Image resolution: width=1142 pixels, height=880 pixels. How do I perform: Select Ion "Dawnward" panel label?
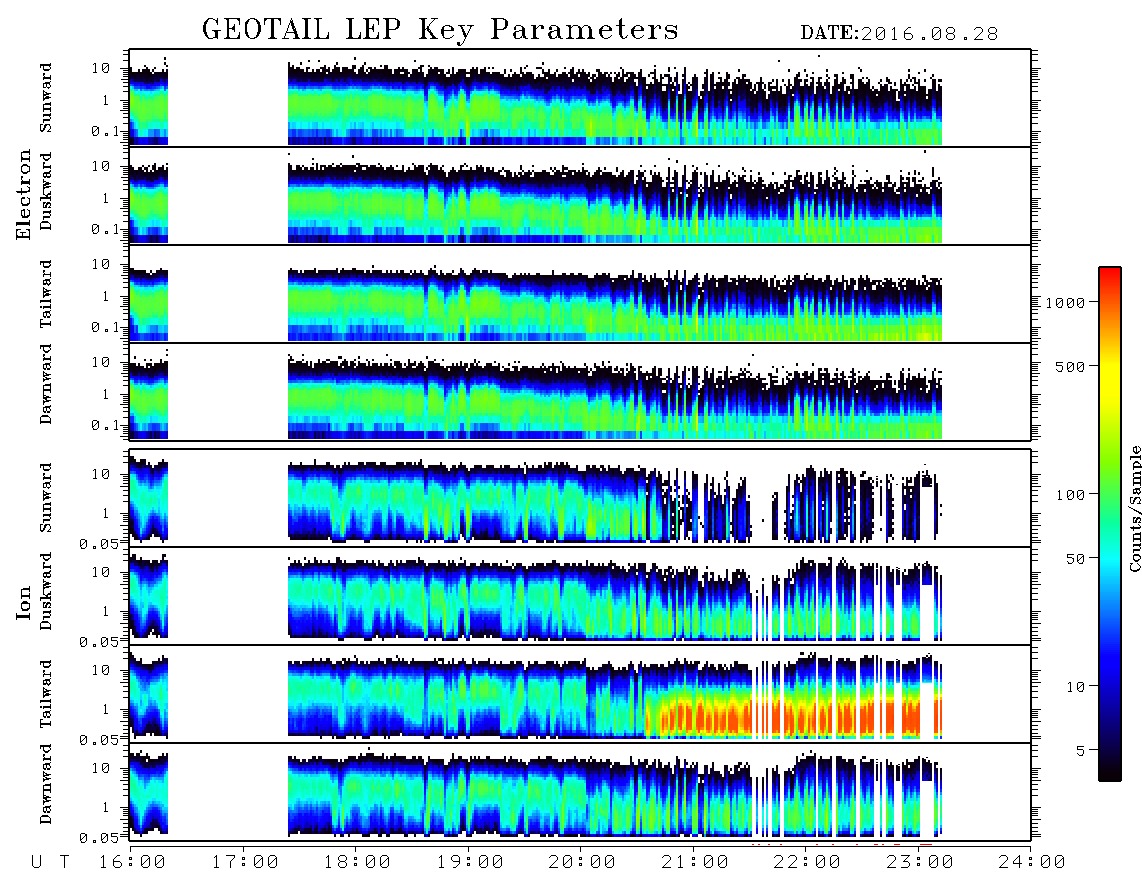46,784
